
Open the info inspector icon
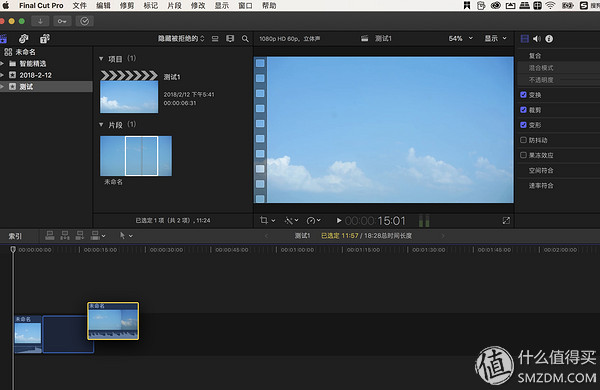[x=549, y=39]
